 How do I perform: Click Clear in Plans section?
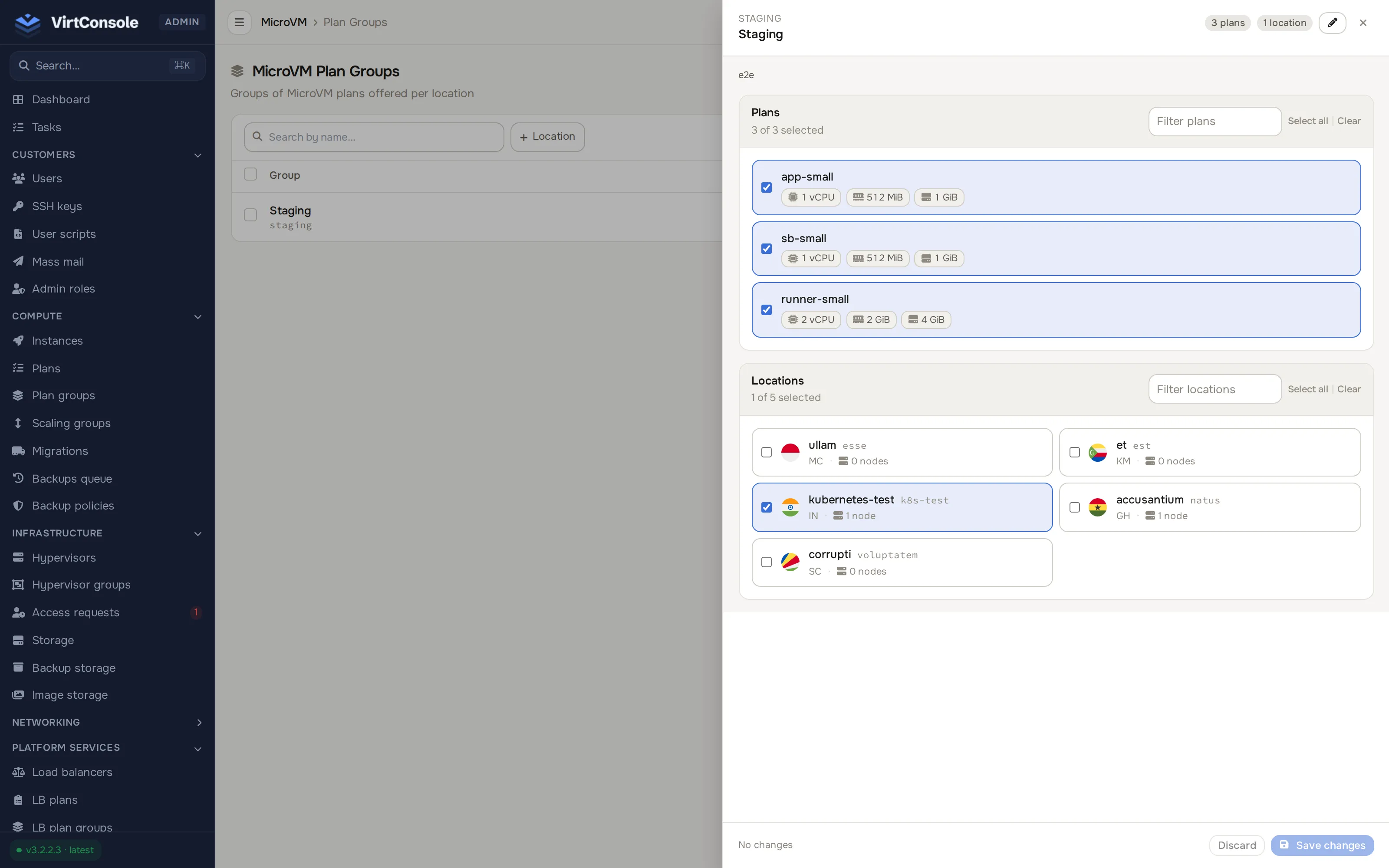(x=1349, y=121)
